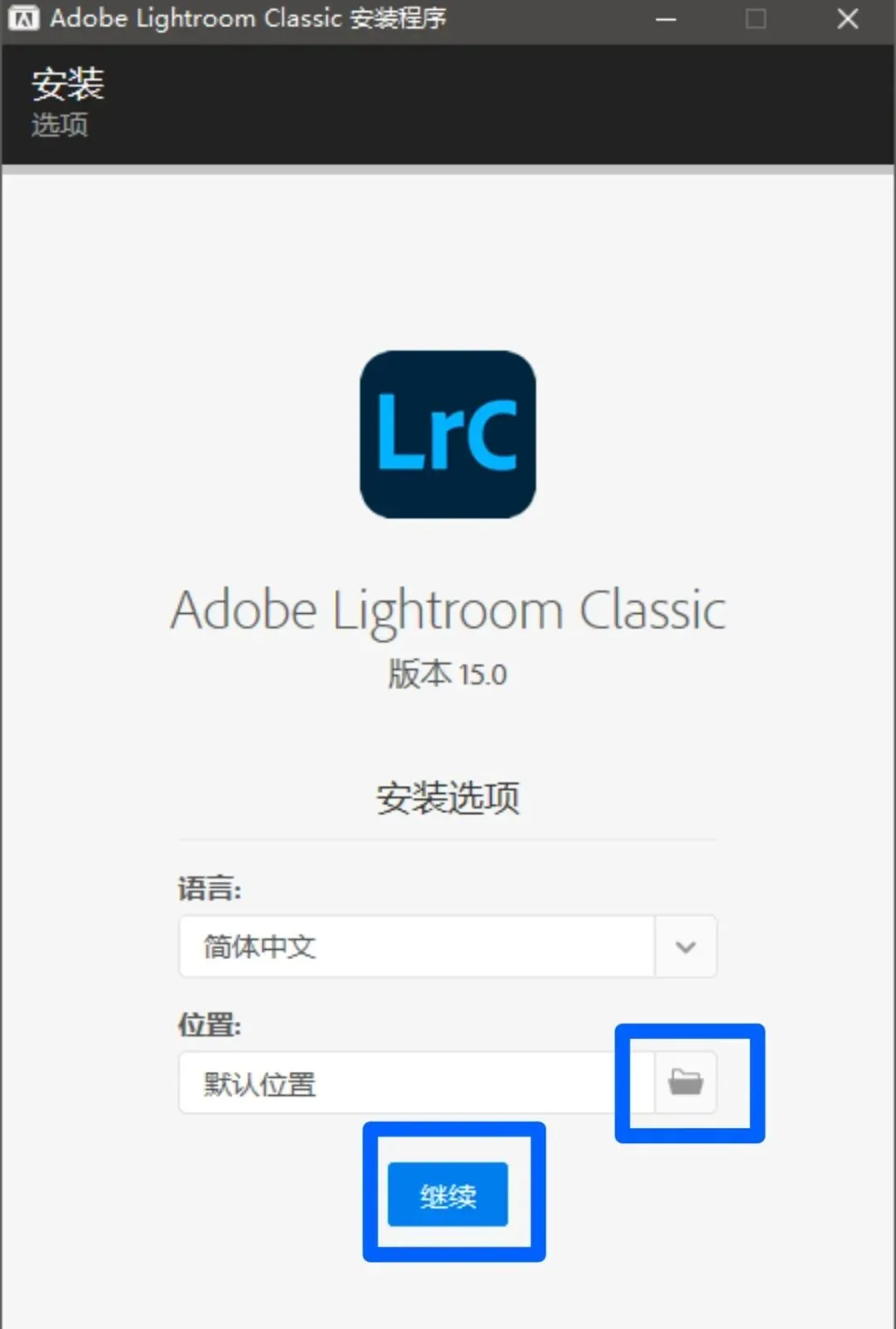896x1329 pixels.
Task: Expand the language dropdown chevron
Action: (x=685, y=947)
